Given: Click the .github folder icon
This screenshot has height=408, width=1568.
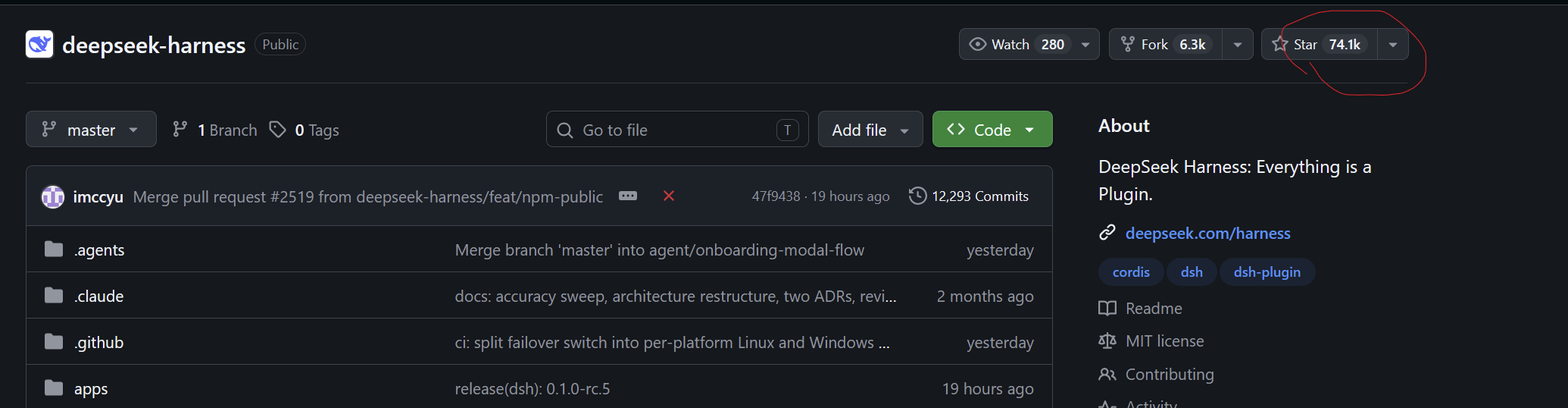Looking at the screenshot, I should click(x=54, y=341).
